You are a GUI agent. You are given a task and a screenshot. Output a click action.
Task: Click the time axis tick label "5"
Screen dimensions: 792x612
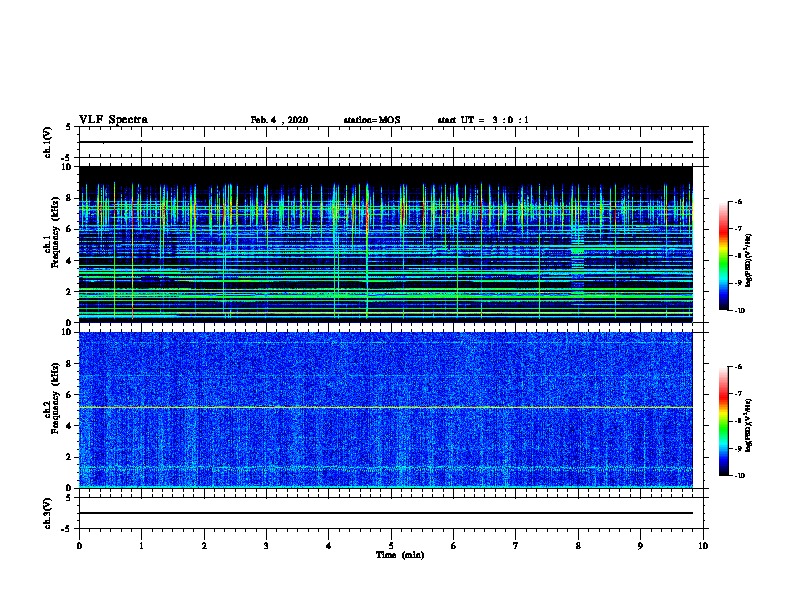click(x=391, y=546)
